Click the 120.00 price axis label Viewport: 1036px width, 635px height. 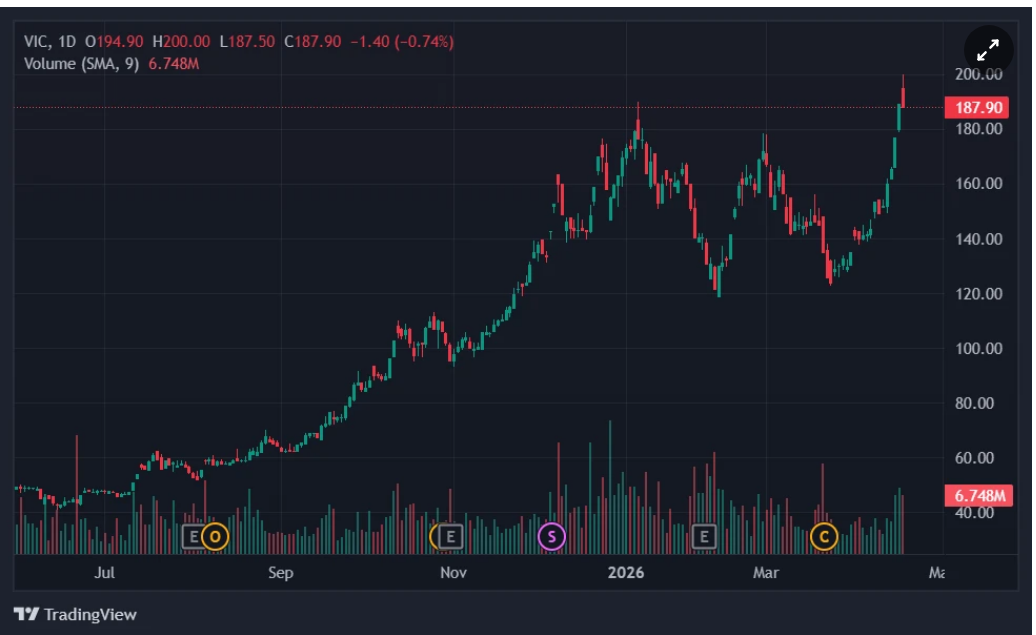(979, 294)
